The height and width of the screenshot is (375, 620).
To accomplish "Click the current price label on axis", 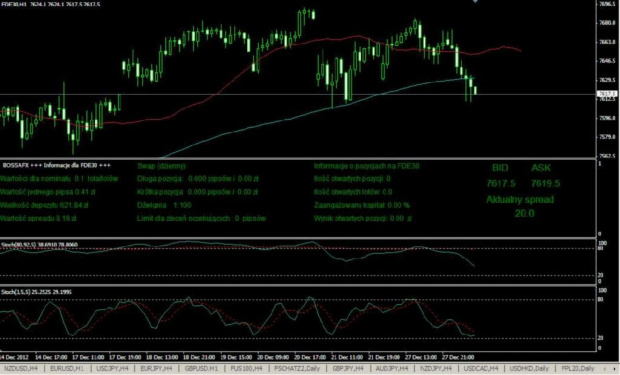I will [607, 94].
